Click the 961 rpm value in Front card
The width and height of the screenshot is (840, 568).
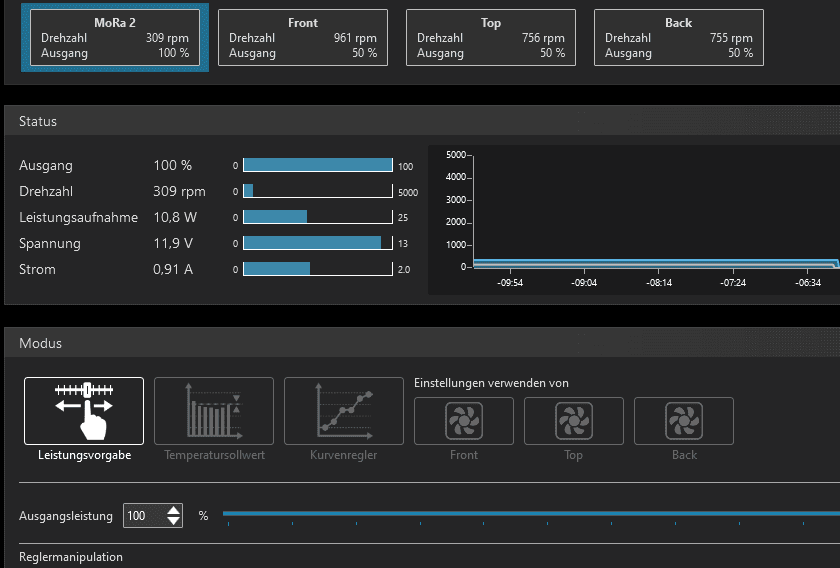tap(355, 38)
